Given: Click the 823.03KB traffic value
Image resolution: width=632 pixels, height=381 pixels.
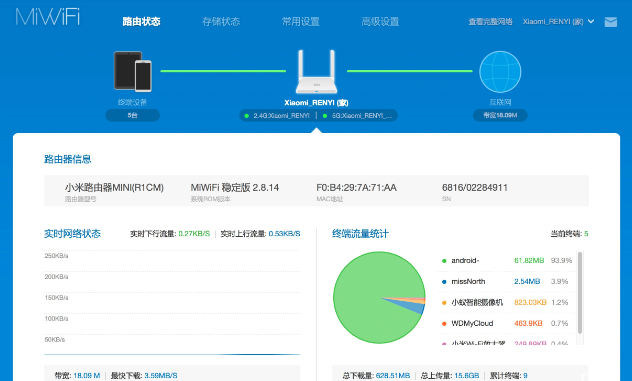Looking at the screenshot, I should 530,302.
